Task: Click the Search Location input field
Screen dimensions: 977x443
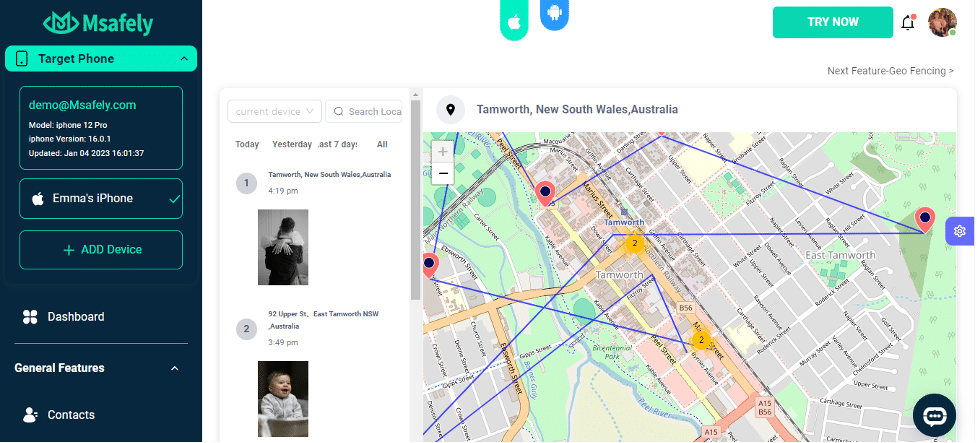Action: (364, 112)
